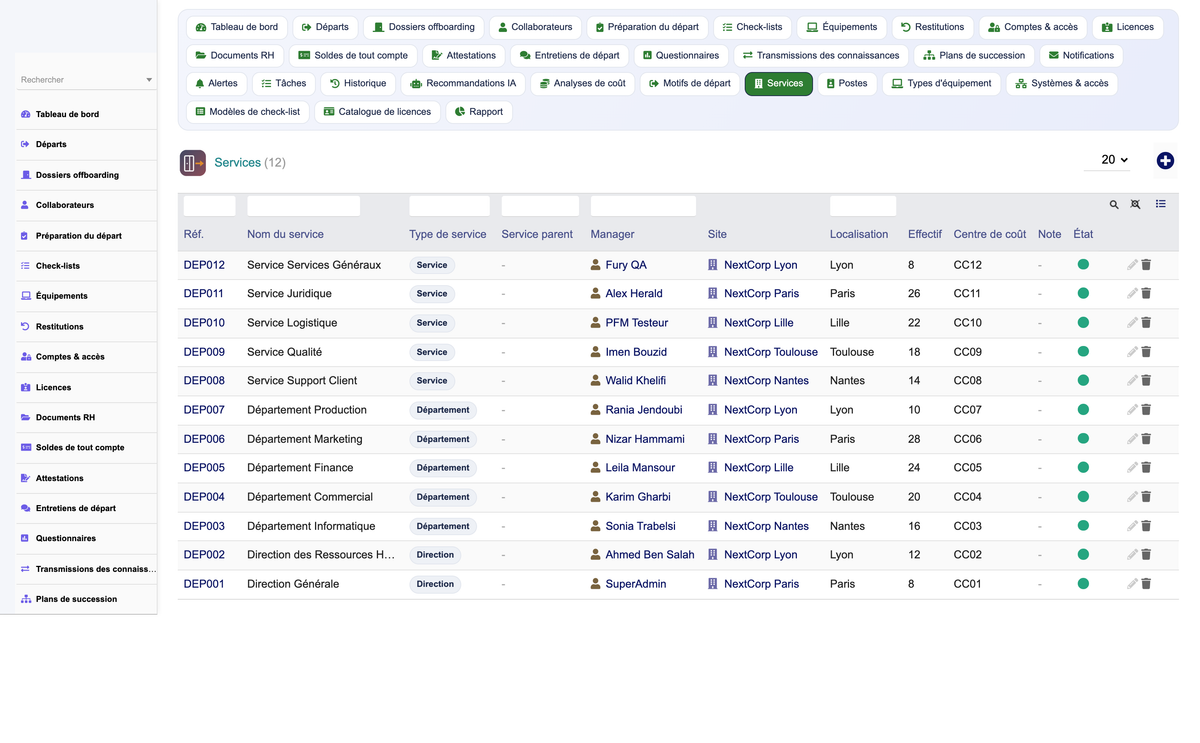Viewport: 1200px width, 743px height.
Task: Delete Département Marketing row trash icon
Action: point(1146,439)
